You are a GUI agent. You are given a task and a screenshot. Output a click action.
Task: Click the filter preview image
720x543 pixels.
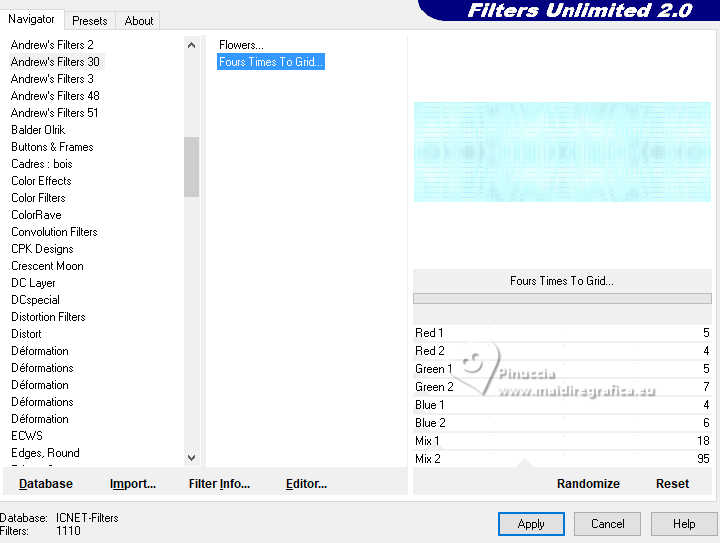tap(562, 152)
